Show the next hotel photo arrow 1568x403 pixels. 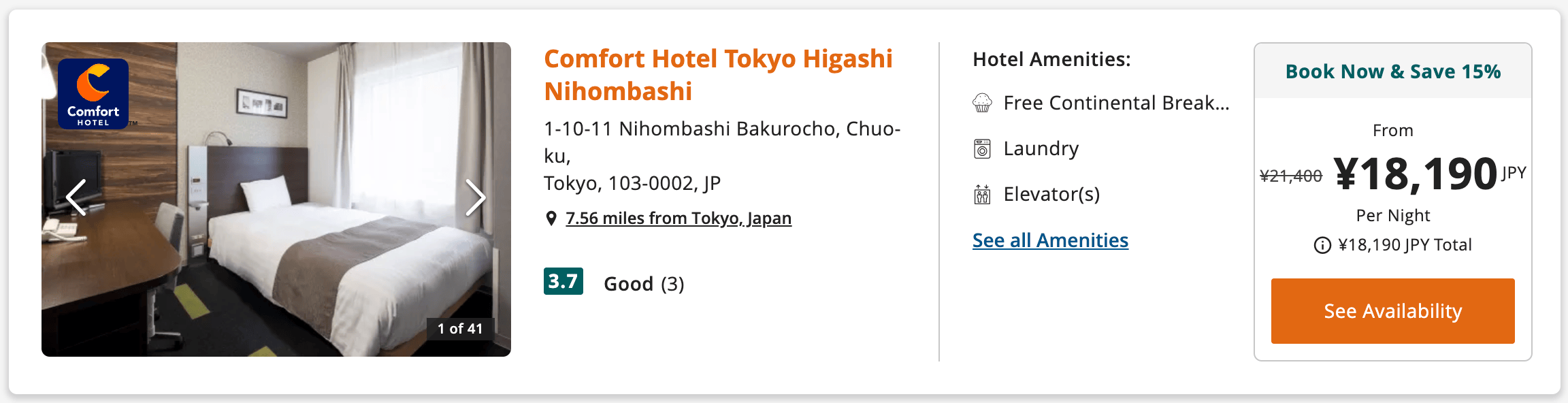(475, 197)
